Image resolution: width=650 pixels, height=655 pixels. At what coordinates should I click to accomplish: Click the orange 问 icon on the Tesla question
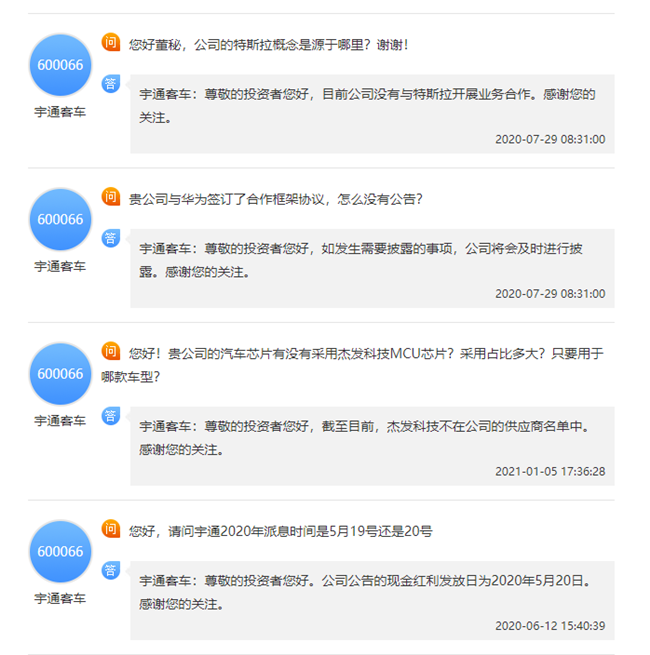[x=111, y=42]
